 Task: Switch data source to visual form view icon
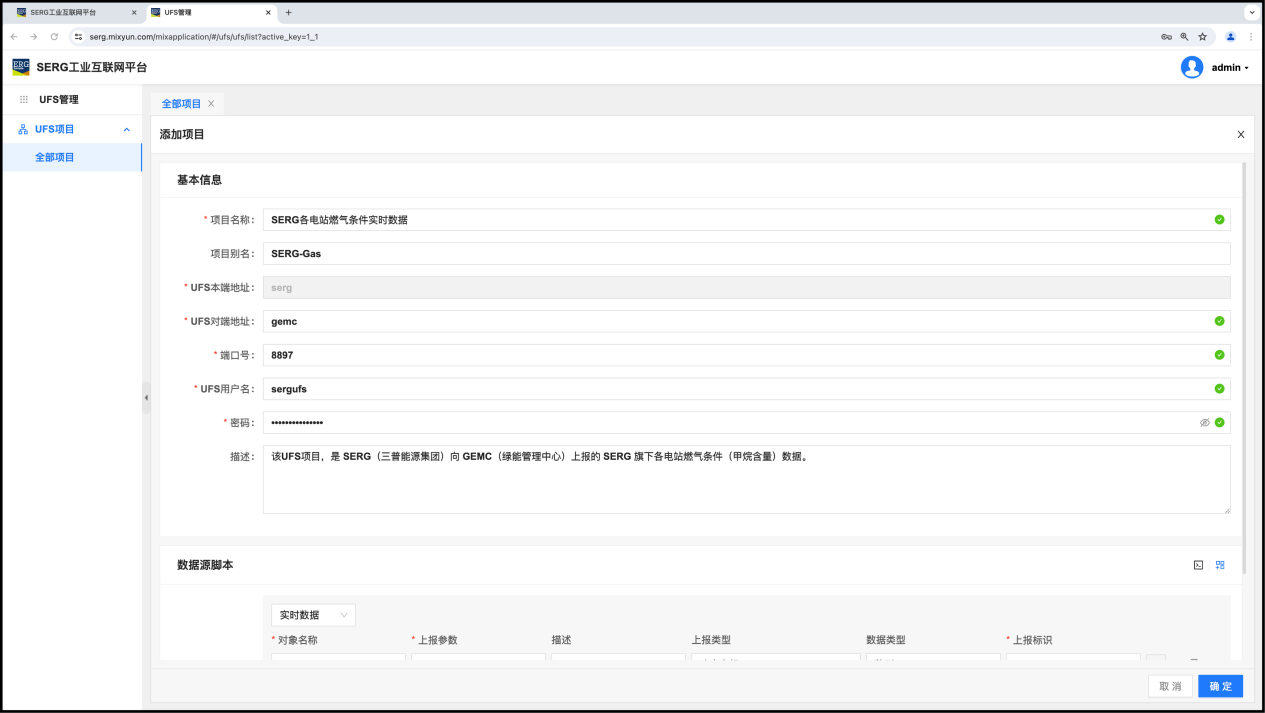1220,565
